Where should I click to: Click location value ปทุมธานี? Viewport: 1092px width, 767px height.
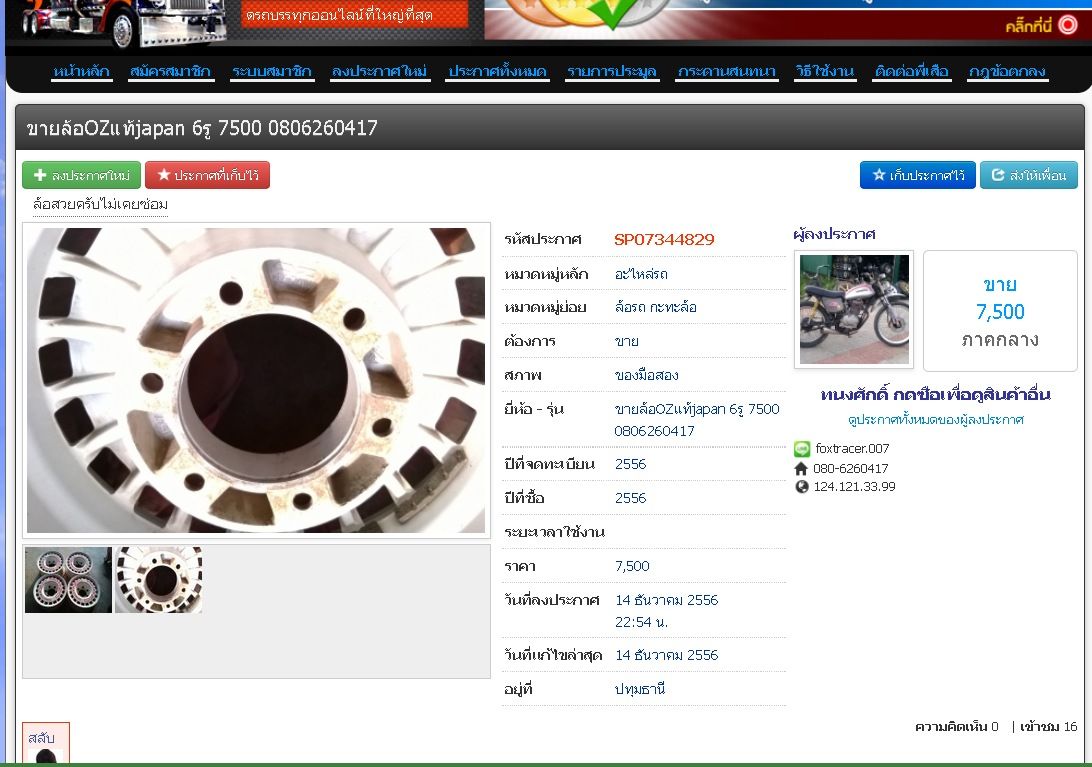pyautogui.click(x=639, y=689)
